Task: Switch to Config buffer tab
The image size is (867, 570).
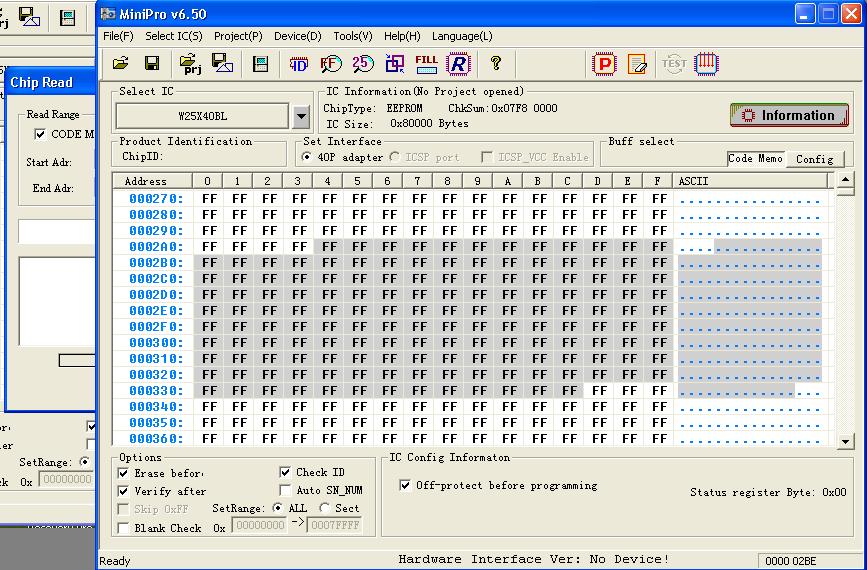Action: click(814, 159)
